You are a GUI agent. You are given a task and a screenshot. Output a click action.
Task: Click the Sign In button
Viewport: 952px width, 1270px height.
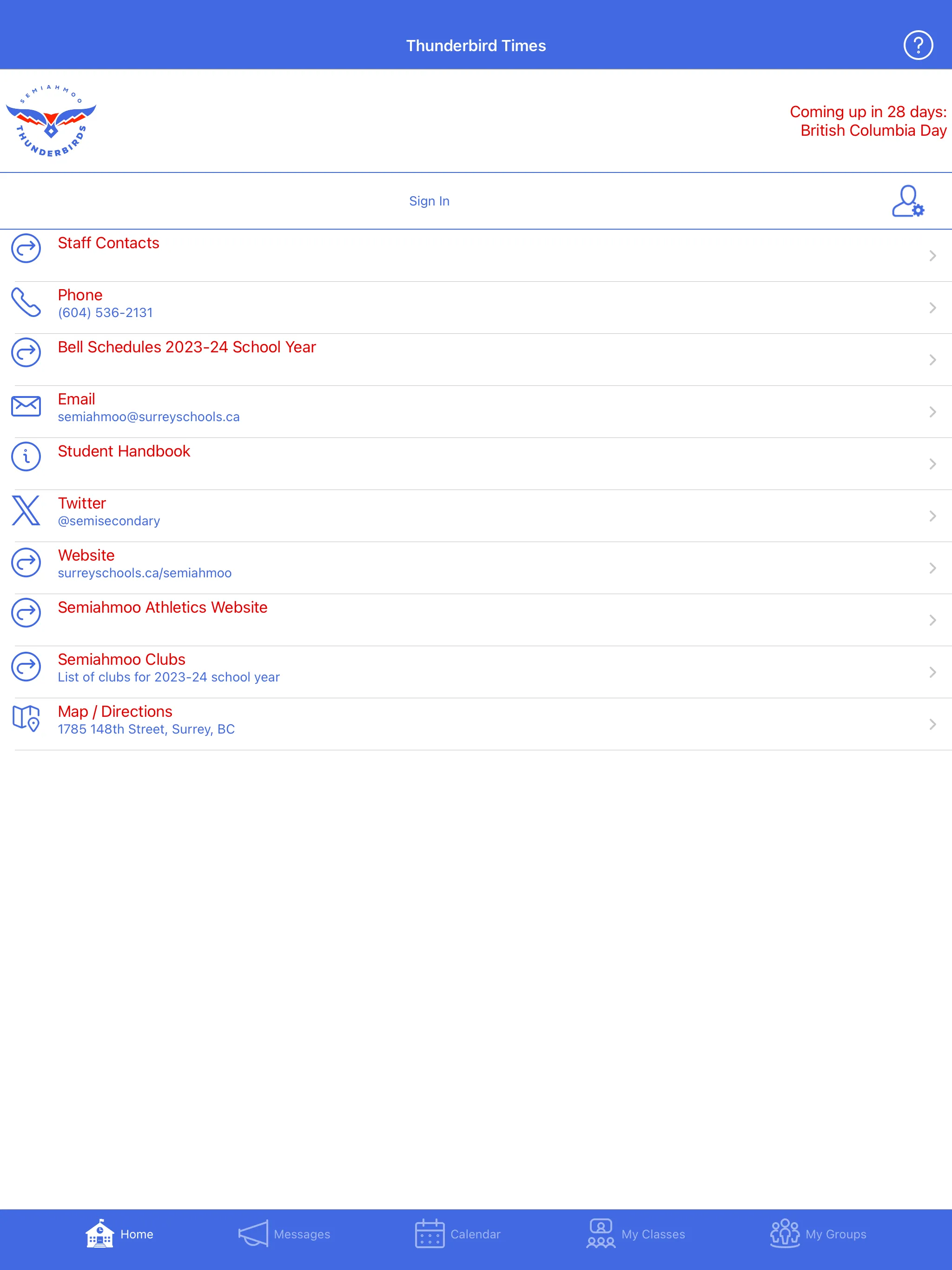coord(429,201)
